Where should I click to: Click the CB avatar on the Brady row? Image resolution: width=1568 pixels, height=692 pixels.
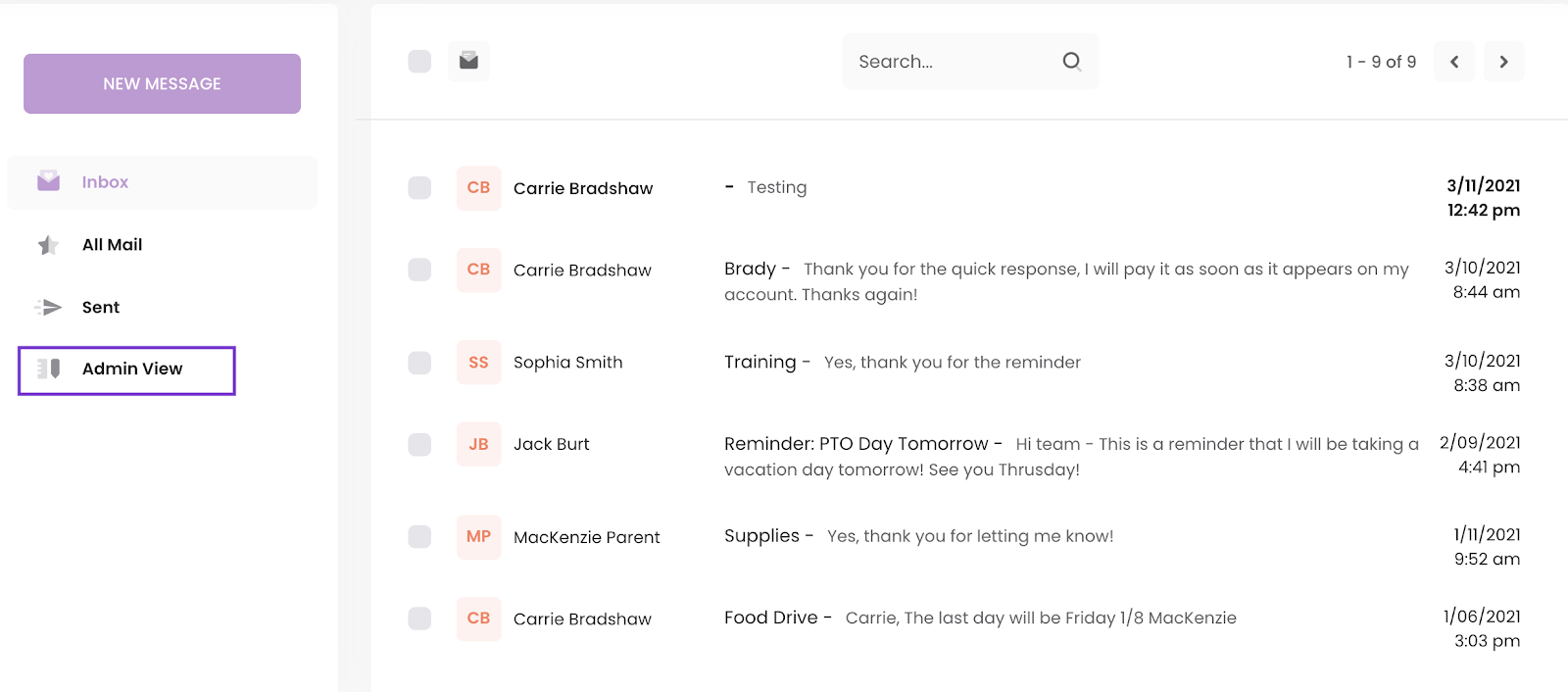(x=478, y=270)
